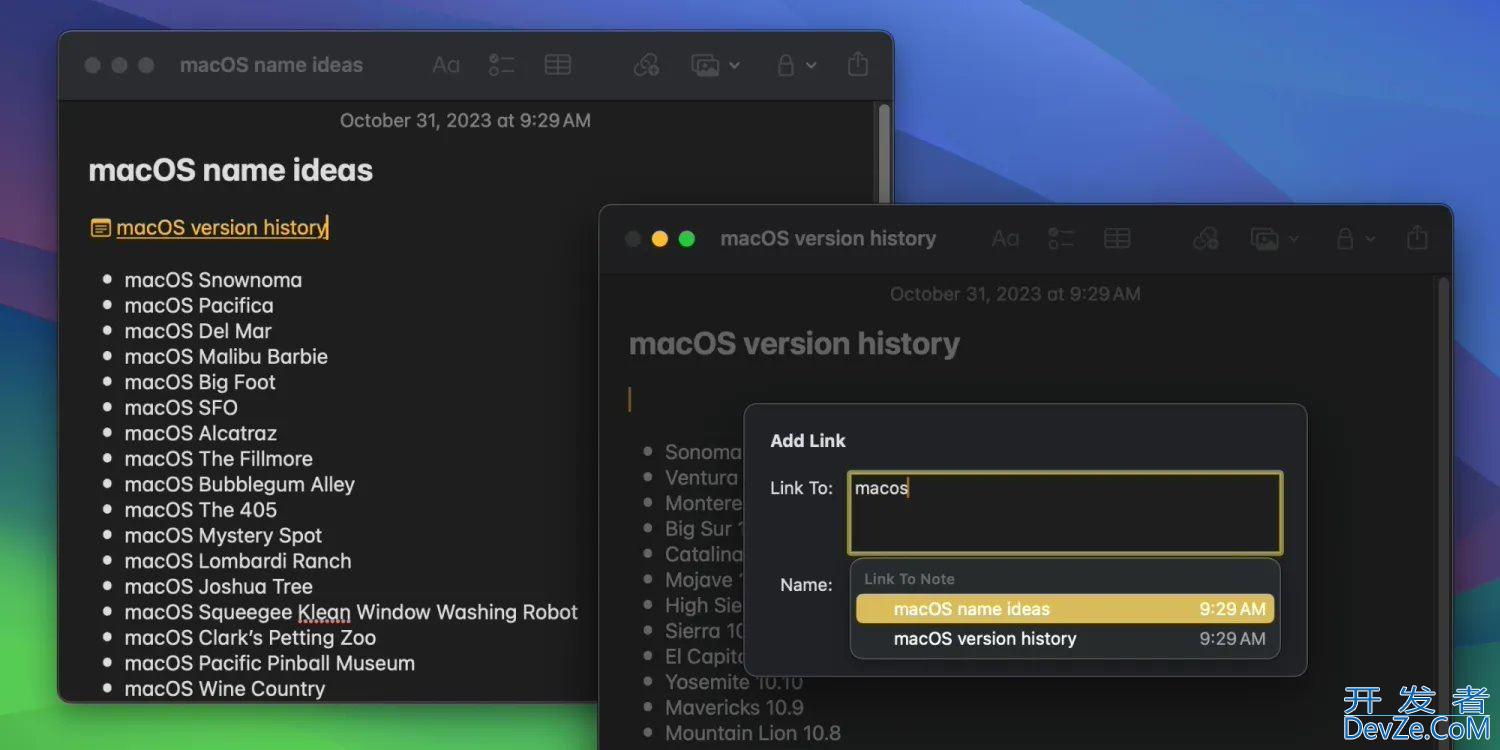Click lock icon in version history window

click(x=1346, y=239)
